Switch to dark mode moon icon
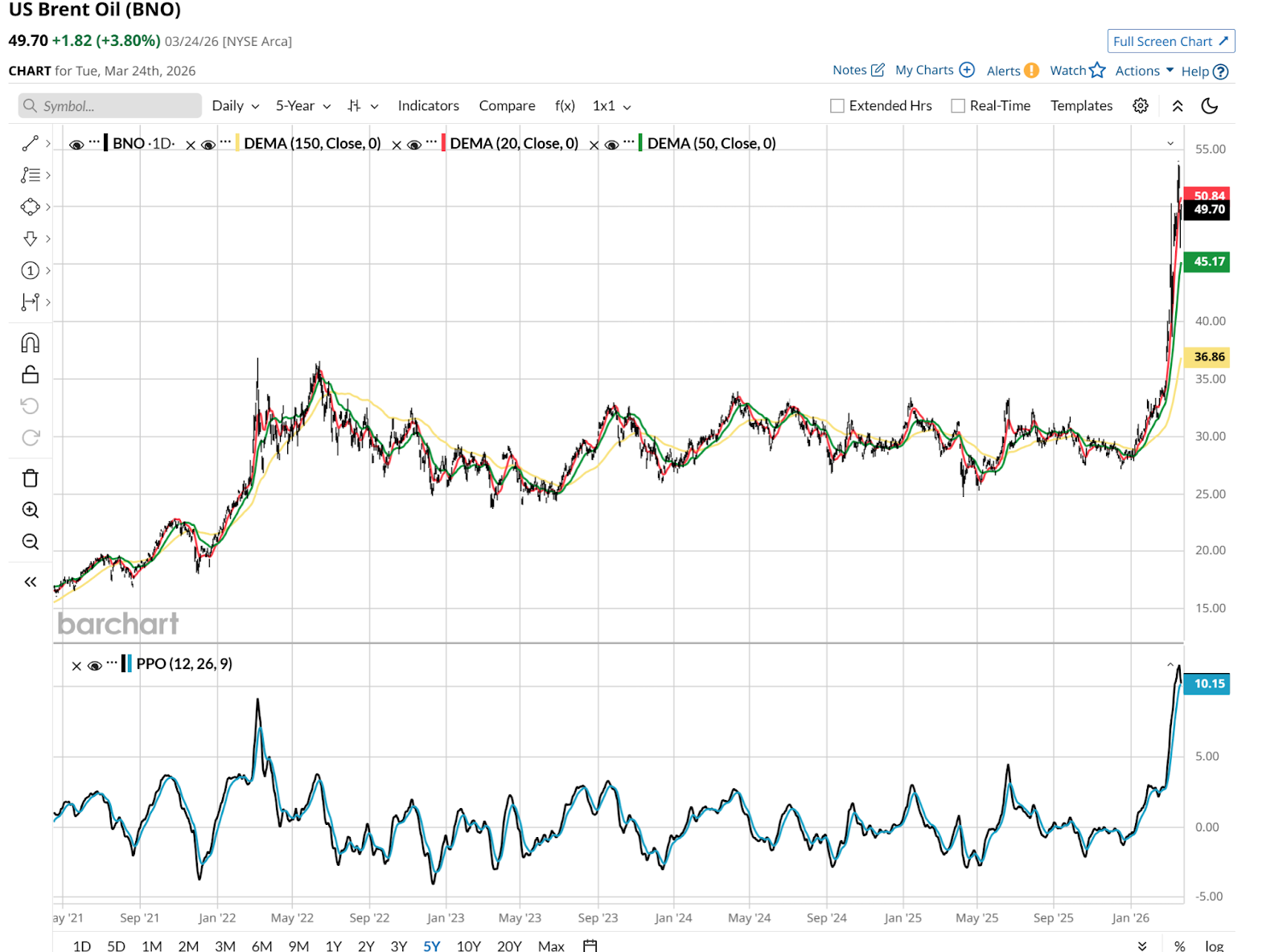This screenshot has width=1287, height=952. (x=1209, y=105)
